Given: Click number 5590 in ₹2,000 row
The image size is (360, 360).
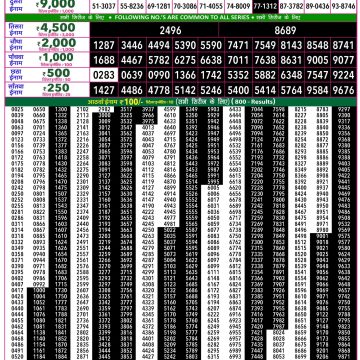Looking at the screenshot, I should point(211,45).
